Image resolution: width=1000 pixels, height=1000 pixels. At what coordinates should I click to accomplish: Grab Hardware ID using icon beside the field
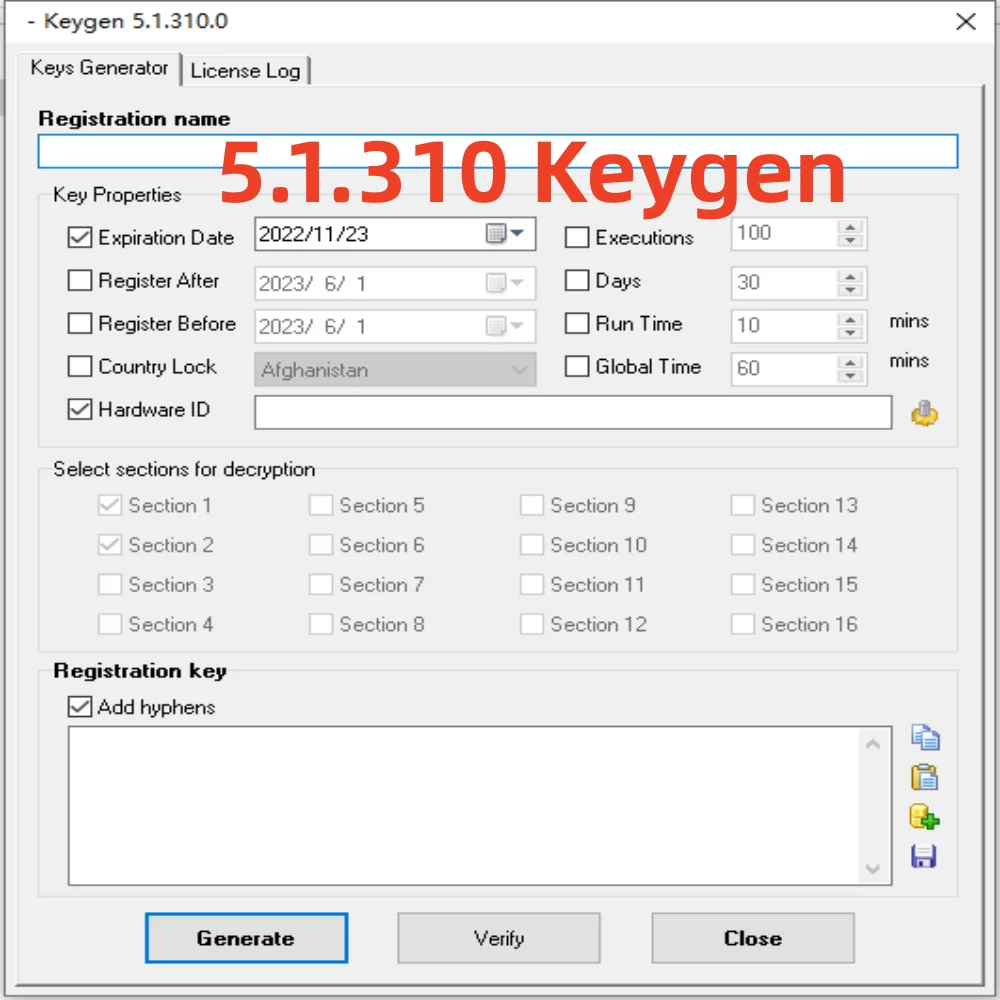923,411
